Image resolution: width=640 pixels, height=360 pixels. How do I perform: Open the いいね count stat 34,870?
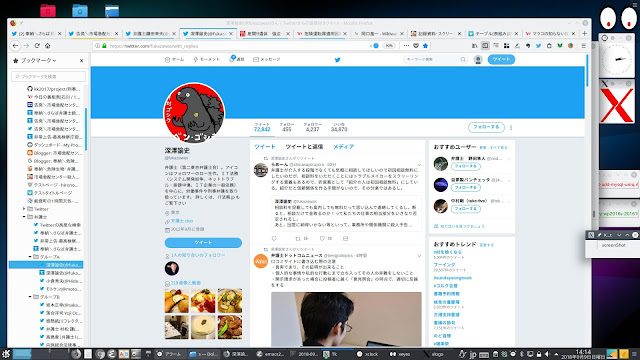(x=339, y=127)
